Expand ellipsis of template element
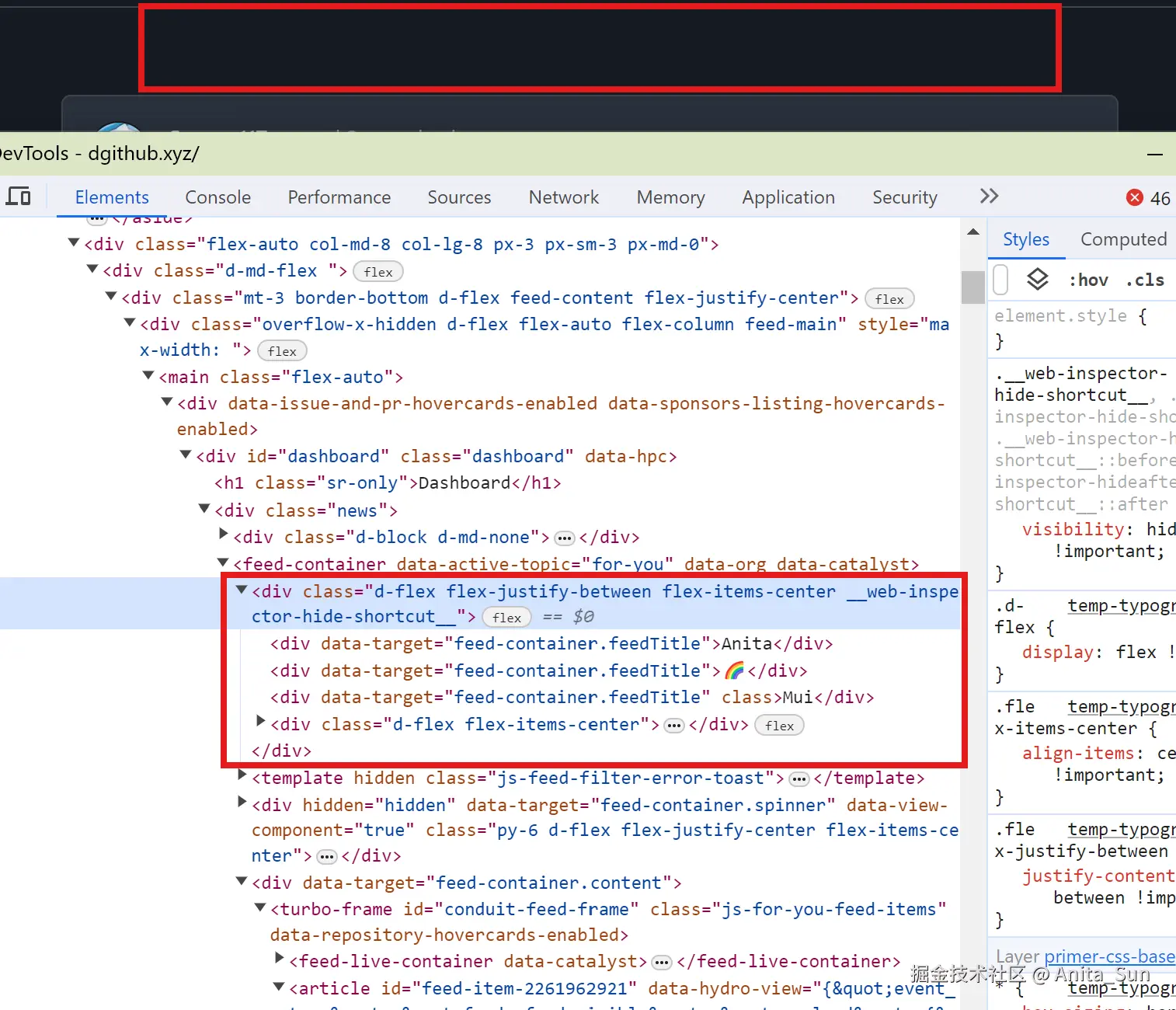 tap(799, 779)
